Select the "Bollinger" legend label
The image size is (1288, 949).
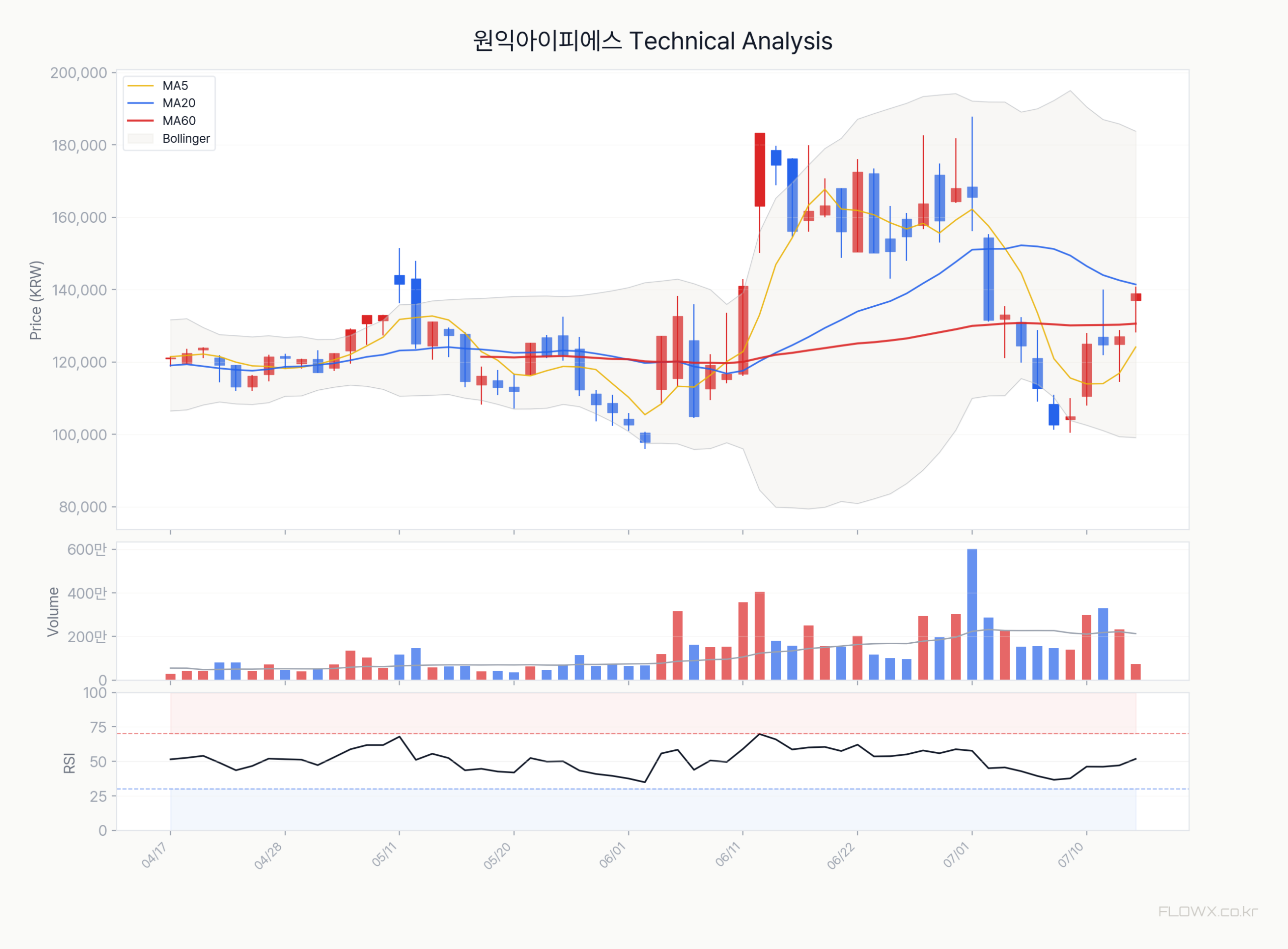[186, 138]
